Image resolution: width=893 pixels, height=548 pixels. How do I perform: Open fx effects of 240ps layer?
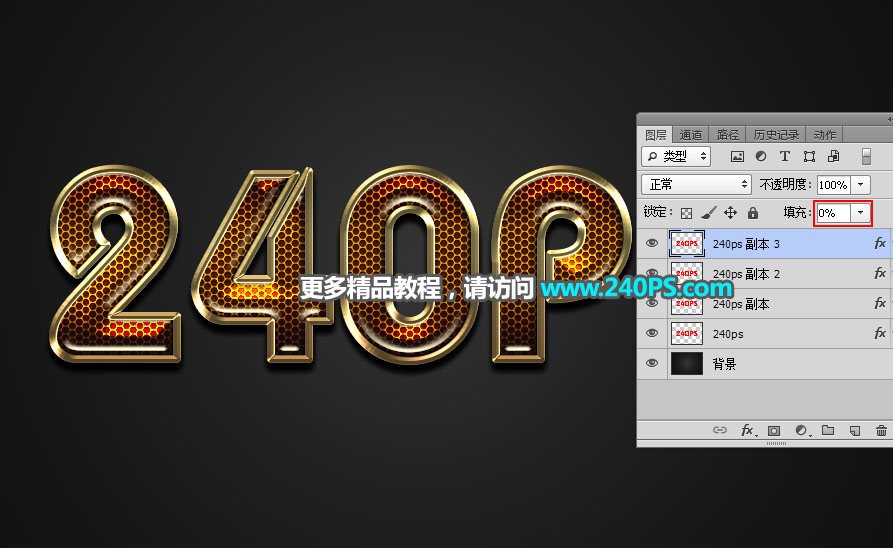point(880,333)
